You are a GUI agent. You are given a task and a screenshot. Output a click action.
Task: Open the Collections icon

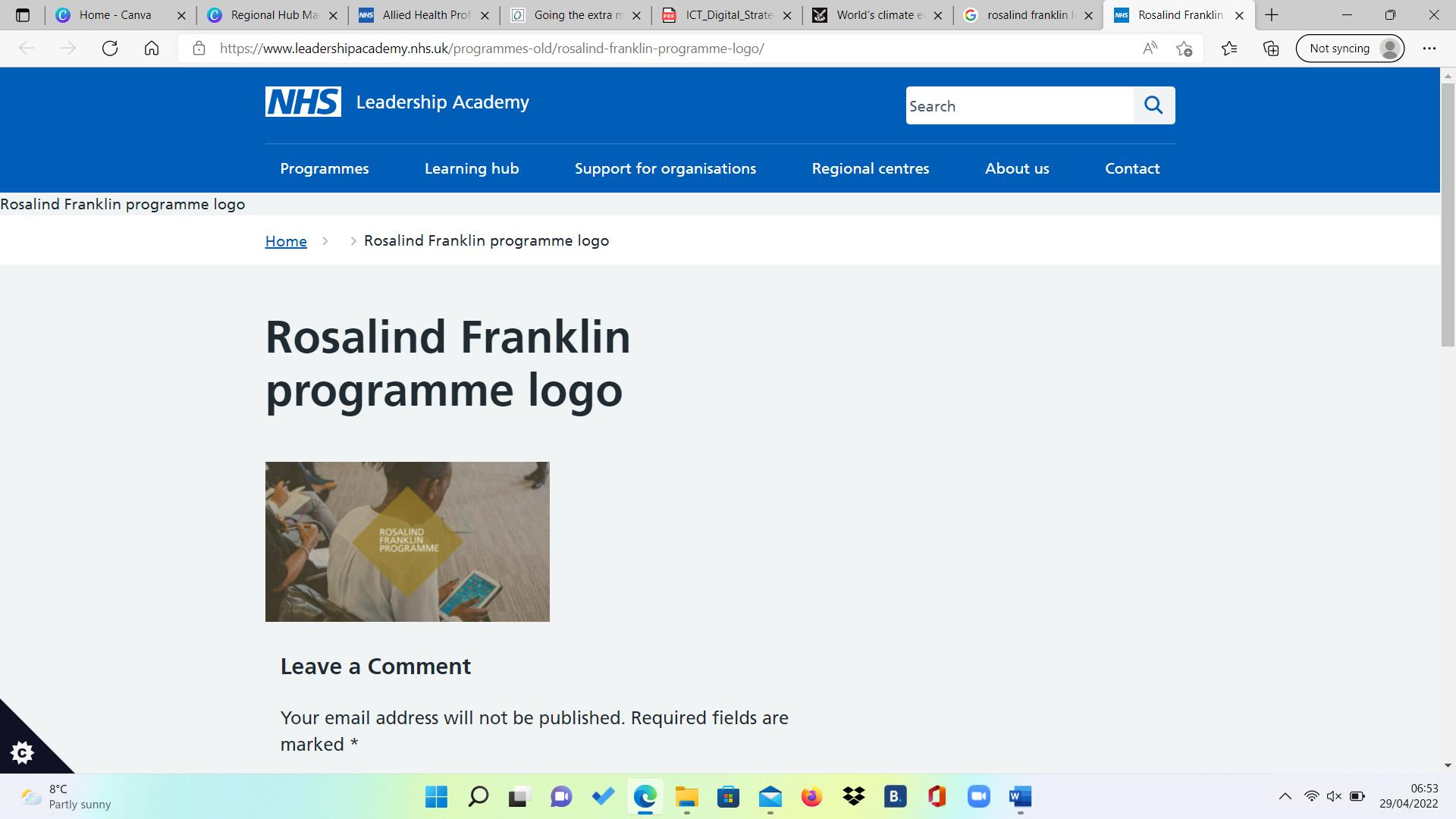1271,49
